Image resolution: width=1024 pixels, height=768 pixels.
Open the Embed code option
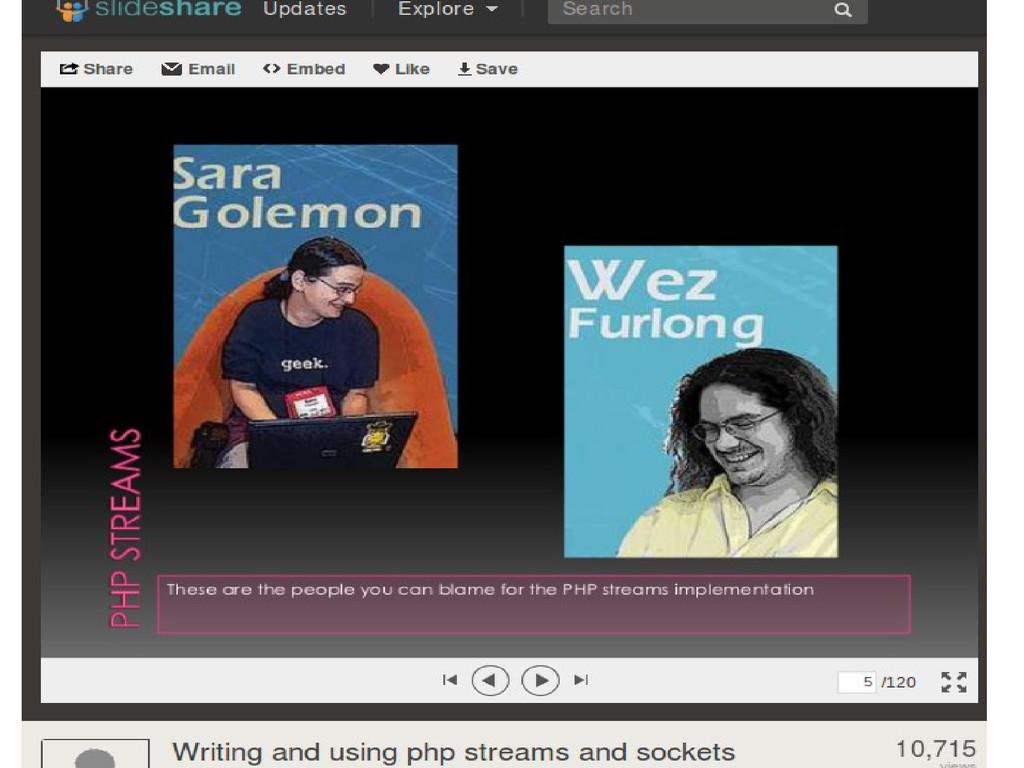click(x=304, y=69)
